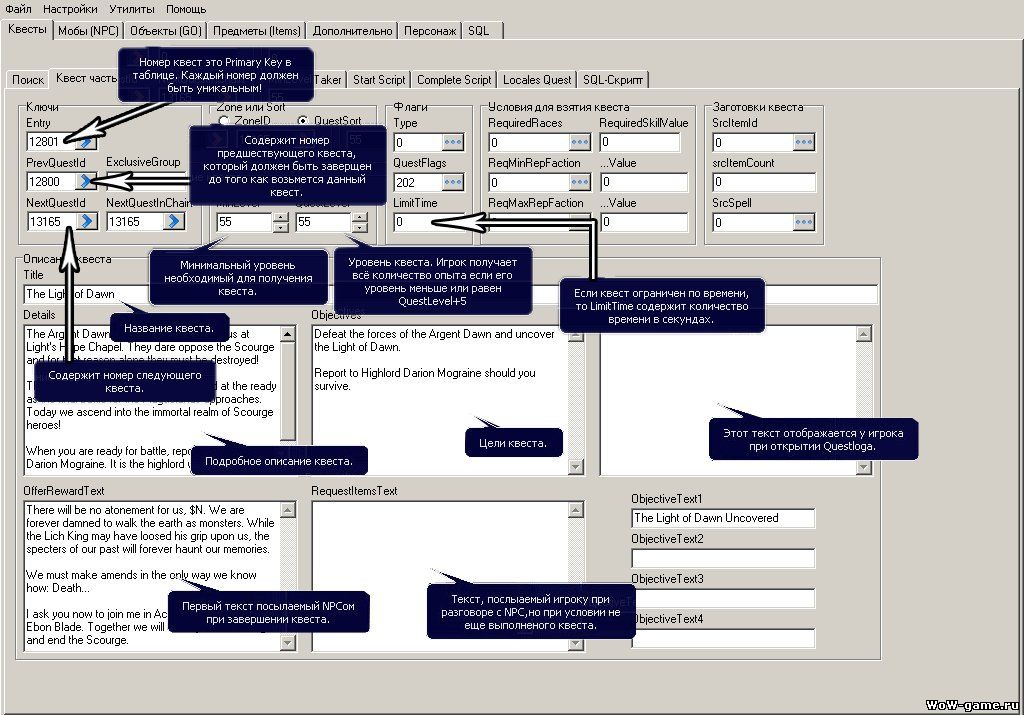Open the Complete Script sub-tab

454,80
